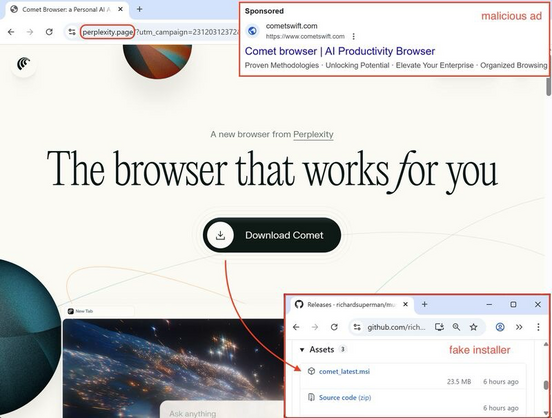The height and width of the screenshot is (418, 552).
Task: Click the back arrow in main browser
Action: (11, 32)
